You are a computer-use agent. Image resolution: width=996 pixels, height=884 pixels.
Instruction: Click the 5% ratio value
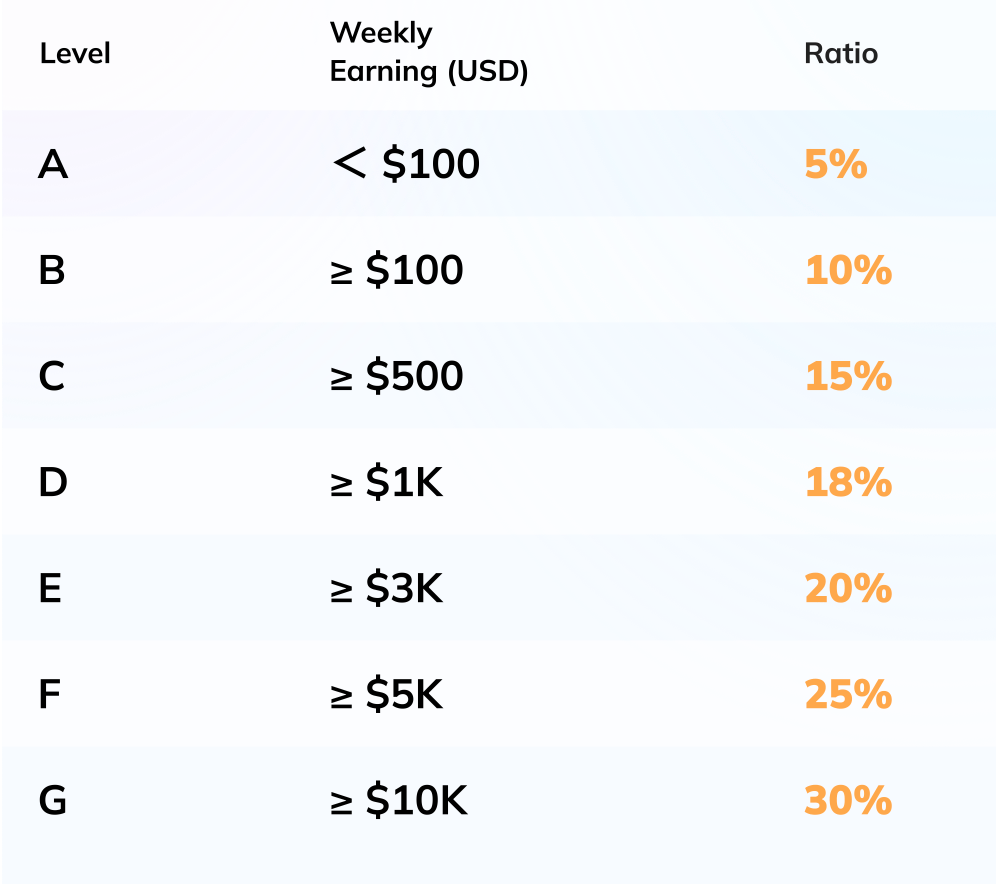click(835, 164)
